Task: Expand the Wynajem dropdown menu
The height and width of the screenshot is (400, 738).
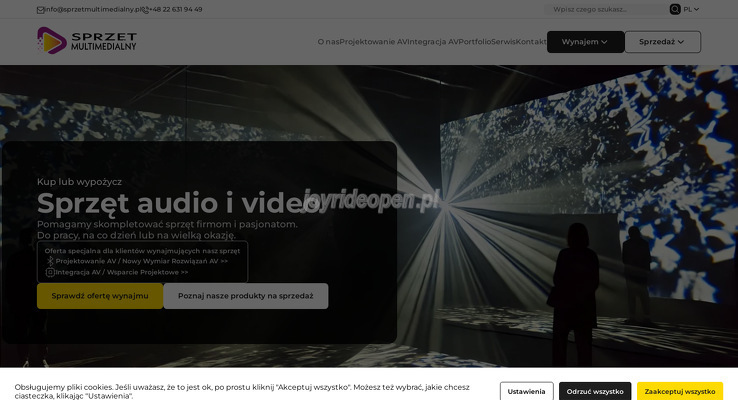Action: click(x=585, y=42)
